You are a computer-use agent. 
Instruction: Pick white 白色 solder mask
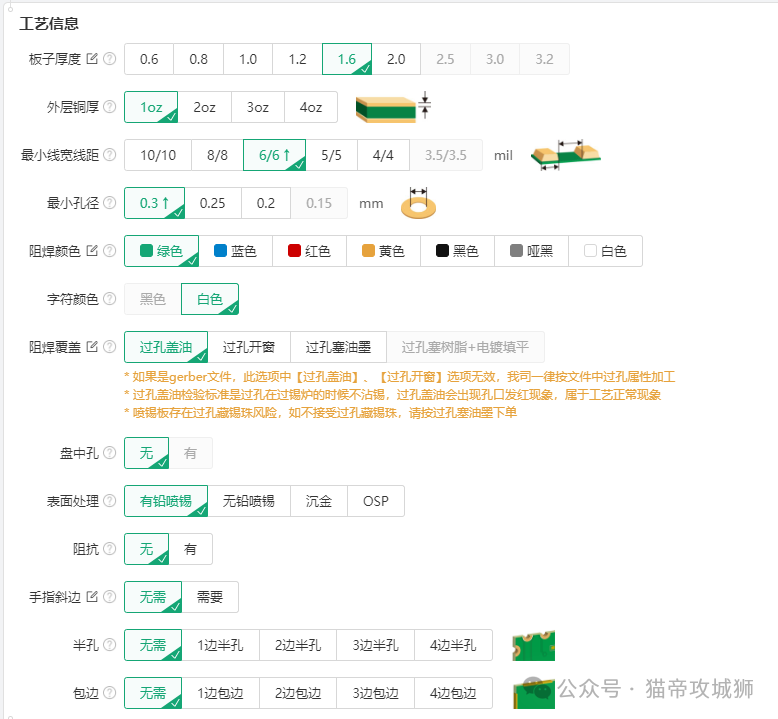(605, 251)
